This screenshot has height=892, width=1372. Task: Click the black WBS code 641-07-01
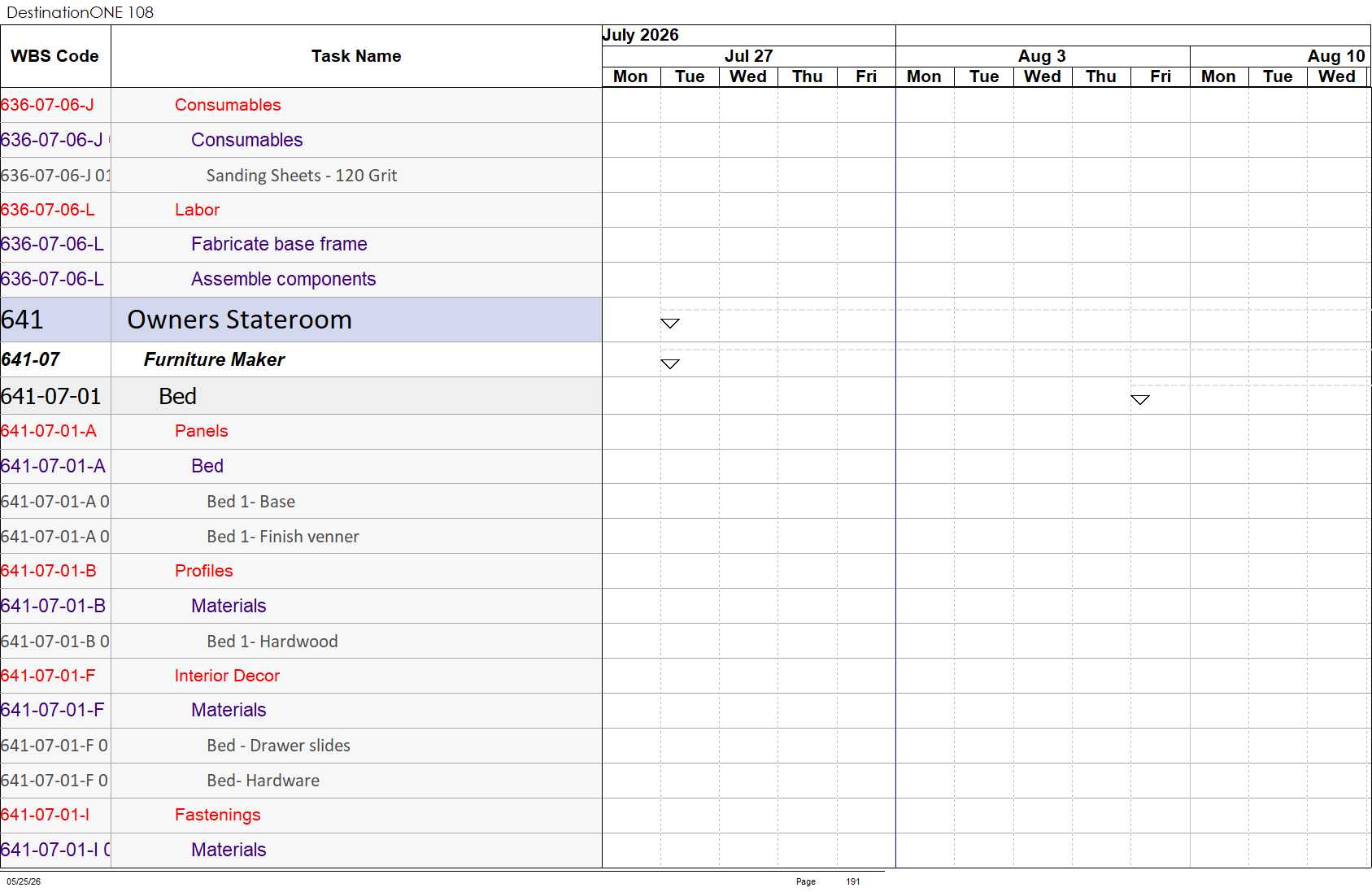(x=51, y=396)
